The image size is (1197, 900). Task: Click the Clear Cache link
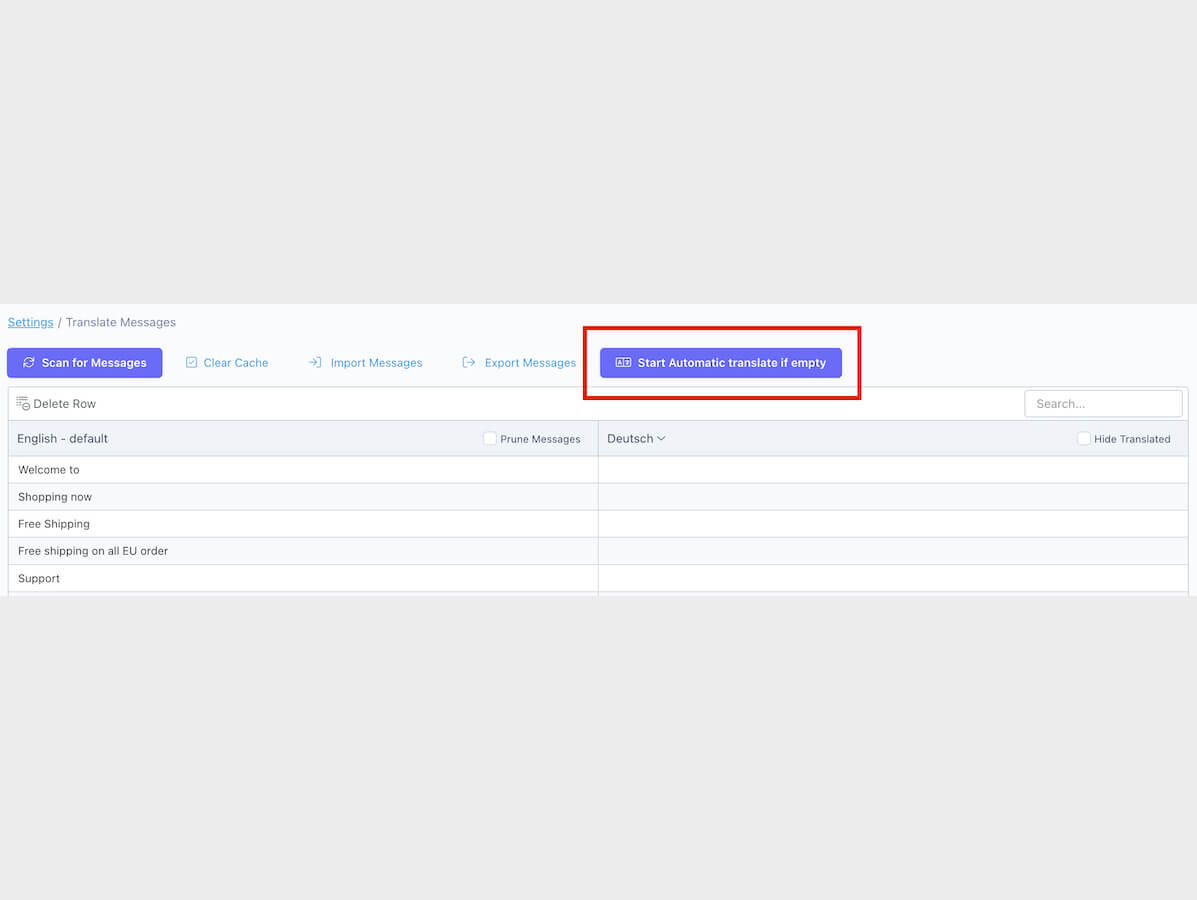pos(227,363)
